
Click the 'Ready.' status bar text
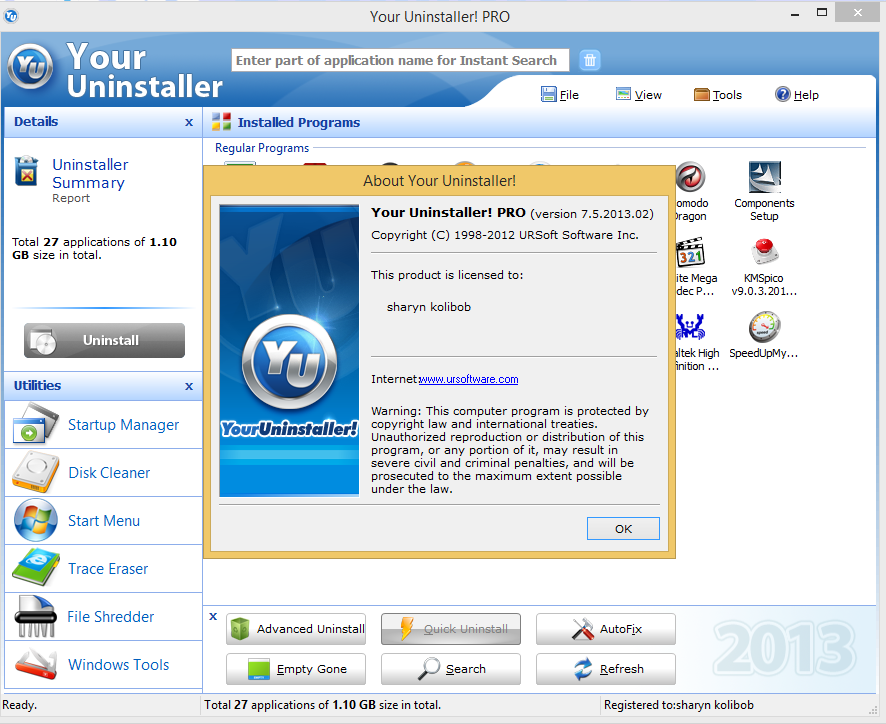coord(19,705)
